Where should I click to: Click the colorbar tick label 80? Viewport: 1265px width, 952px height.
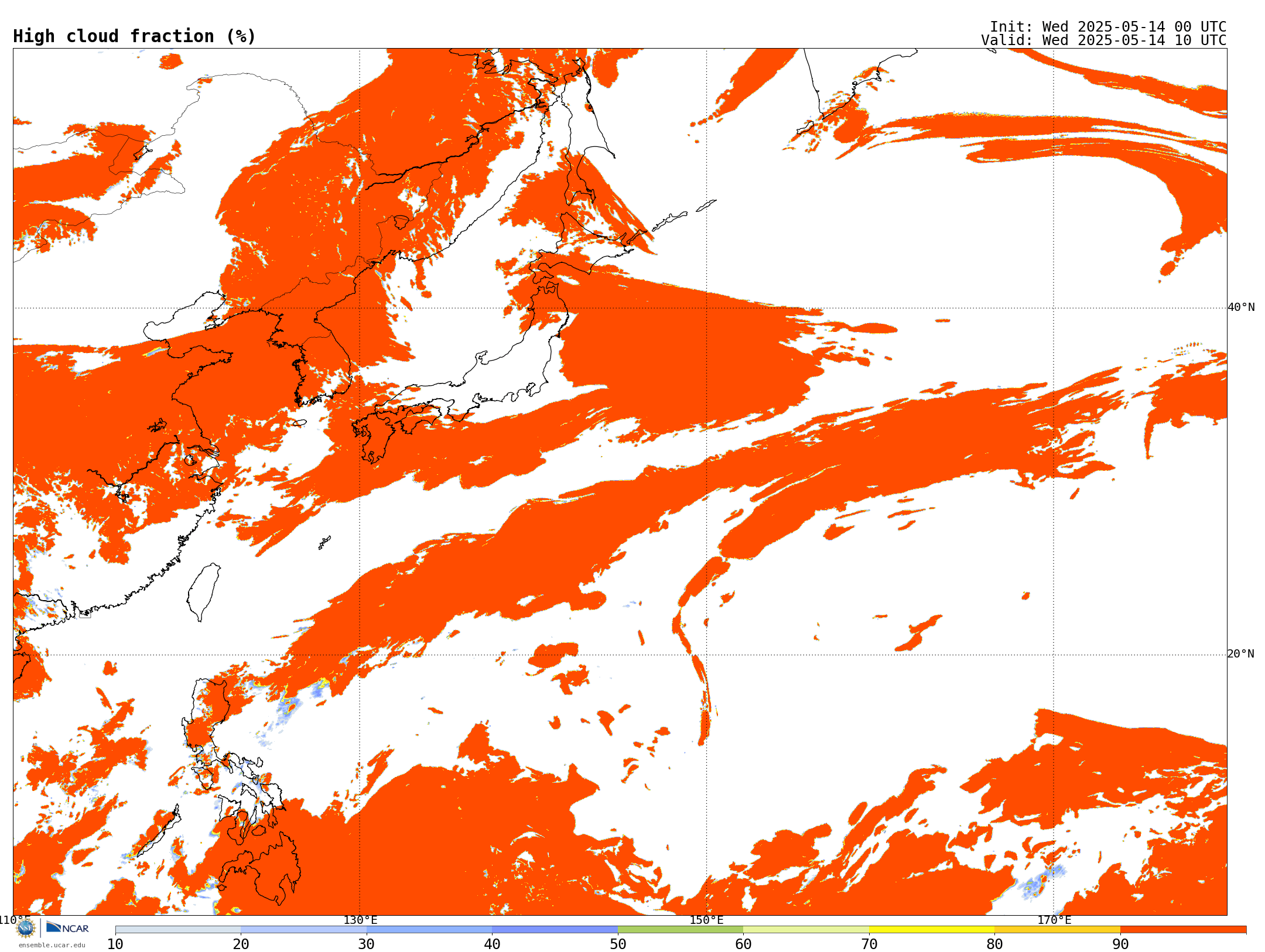pos(994,944)
